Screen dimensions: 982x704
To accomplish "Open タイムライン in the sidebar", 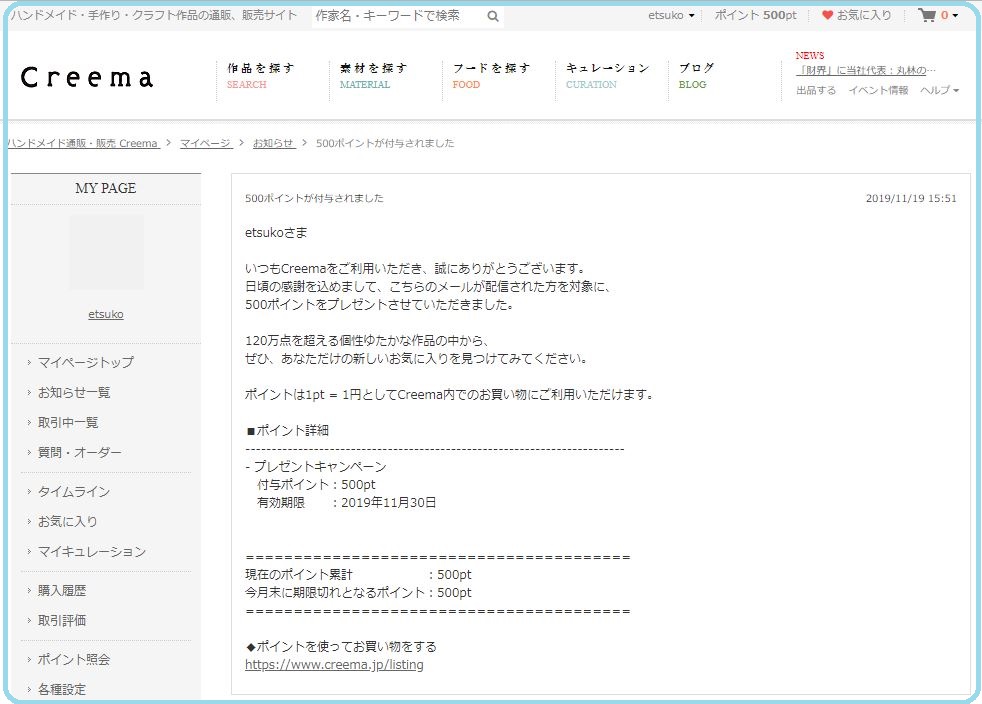I will pos(74,492).
